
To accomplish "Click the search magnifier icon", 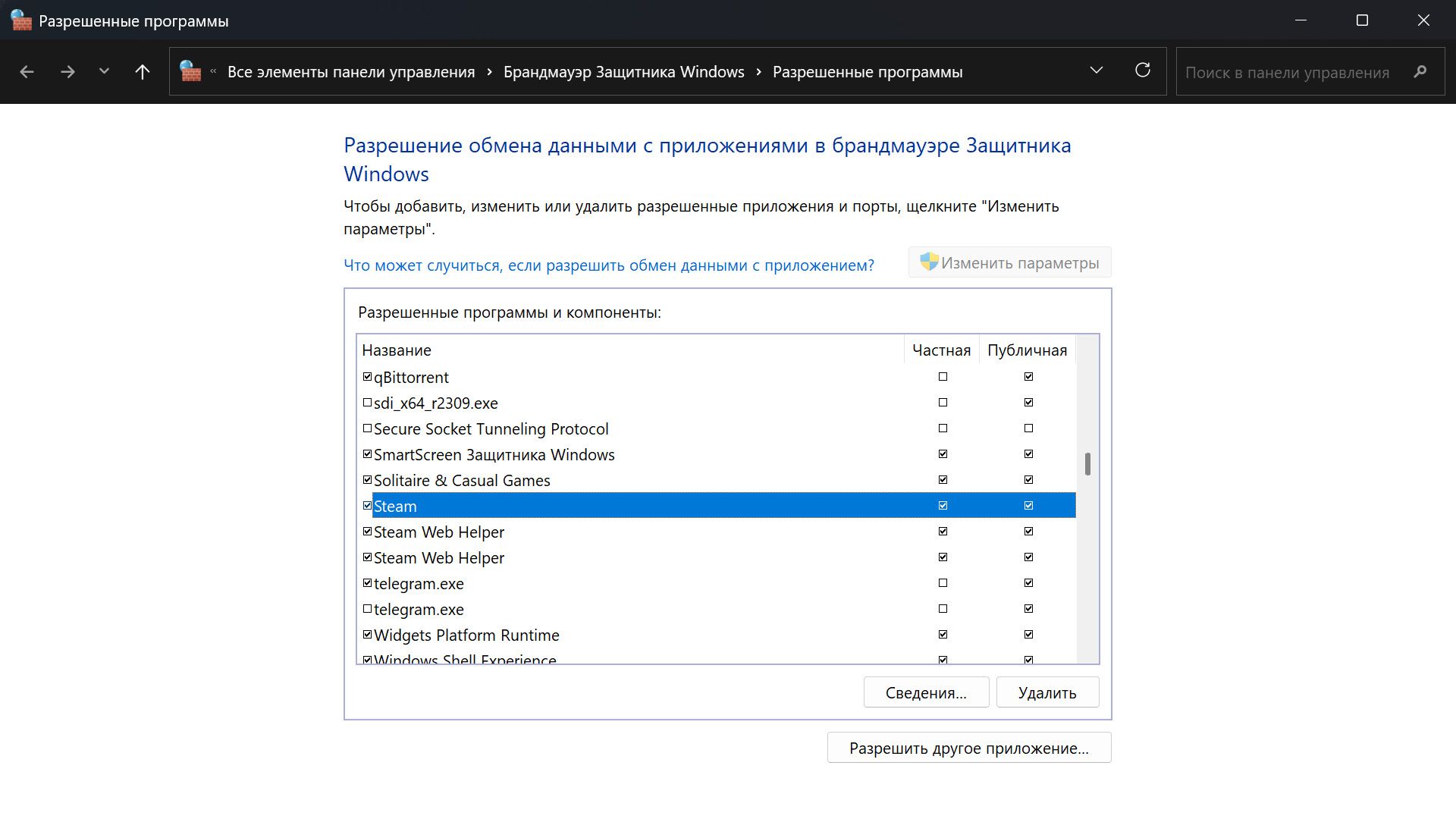I will pos(1420,72).
